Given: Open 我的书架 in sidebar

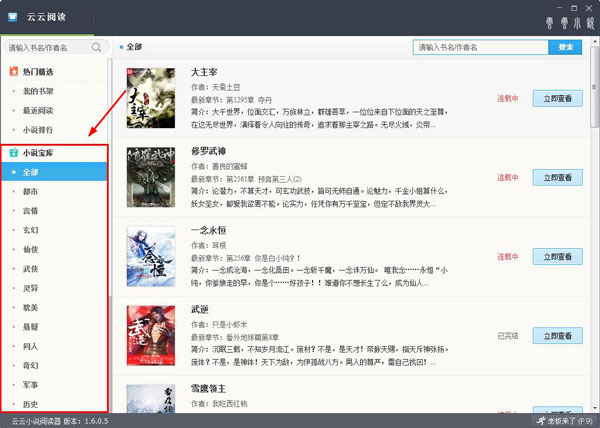Looking at the screenshot, I should pyautogui.click(x=38, y=91).
